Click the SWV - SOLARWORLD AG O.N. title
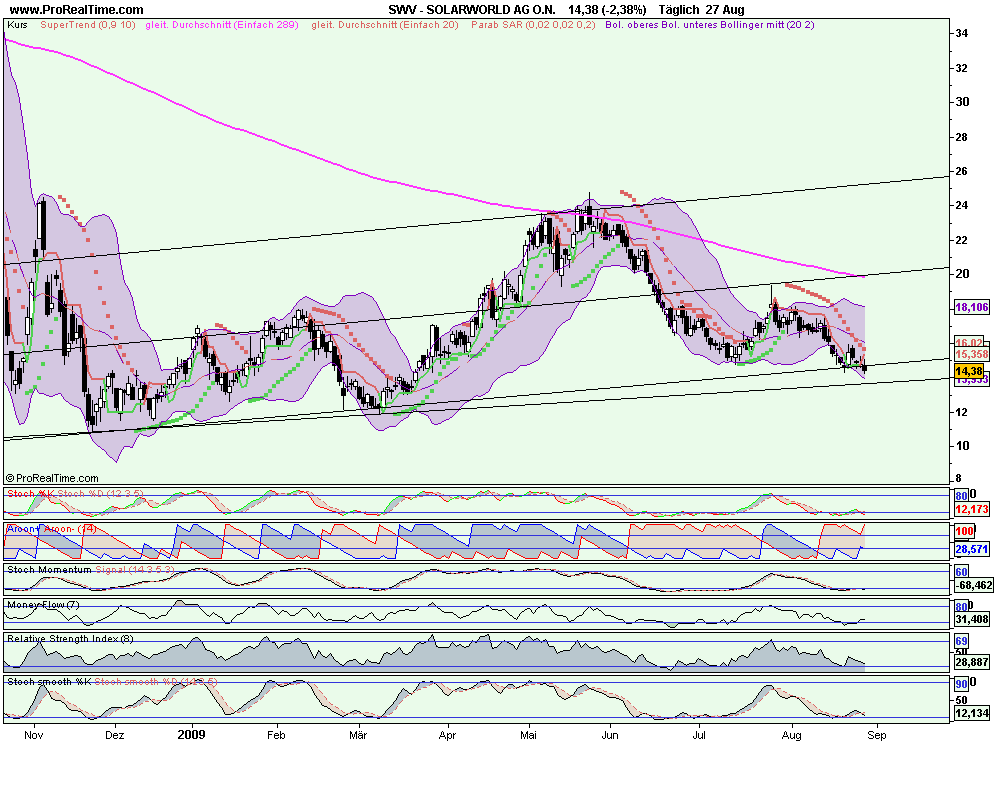The height and width of the screenshot is (800, 1000). 471,10
